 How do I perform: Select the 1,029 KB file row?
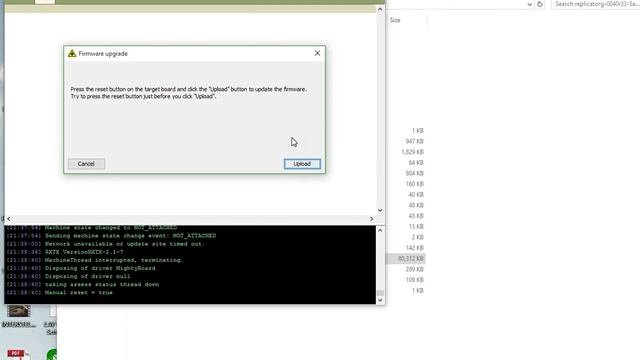tap(412, 152)
